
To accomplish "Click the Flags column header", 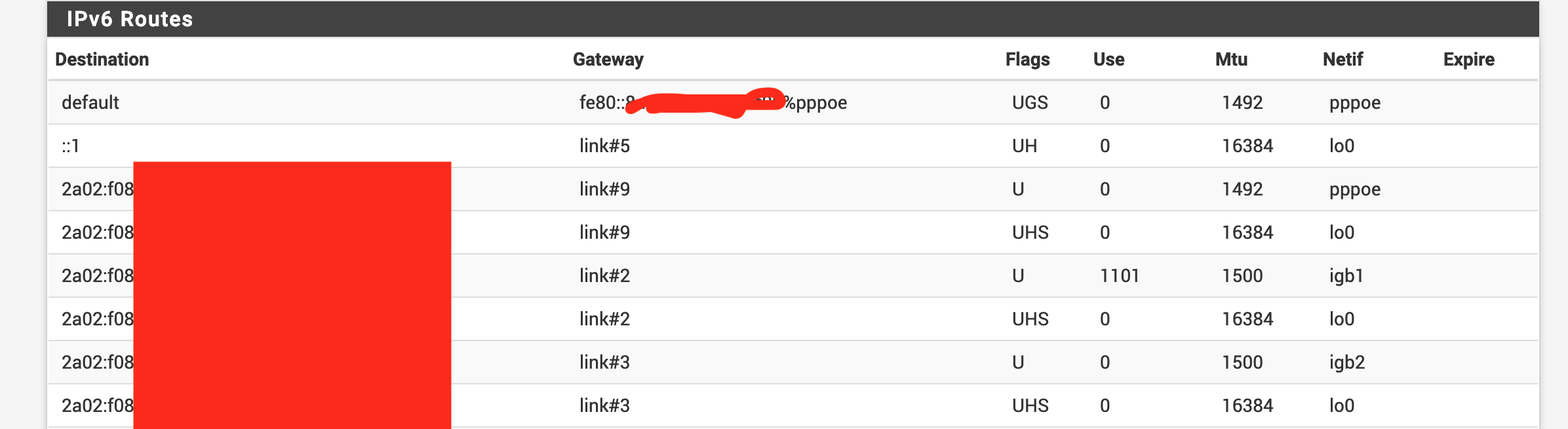I will 1027,60.
